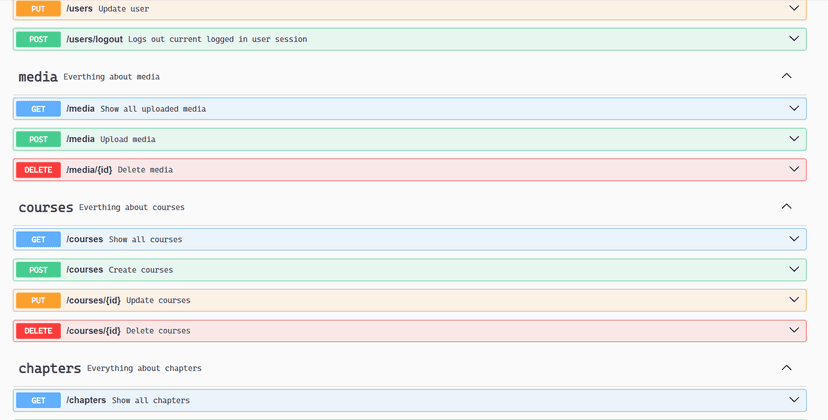Expand the GET /chapters row chevron
This screenshot has width=828, height=420.
pos(794,400)
